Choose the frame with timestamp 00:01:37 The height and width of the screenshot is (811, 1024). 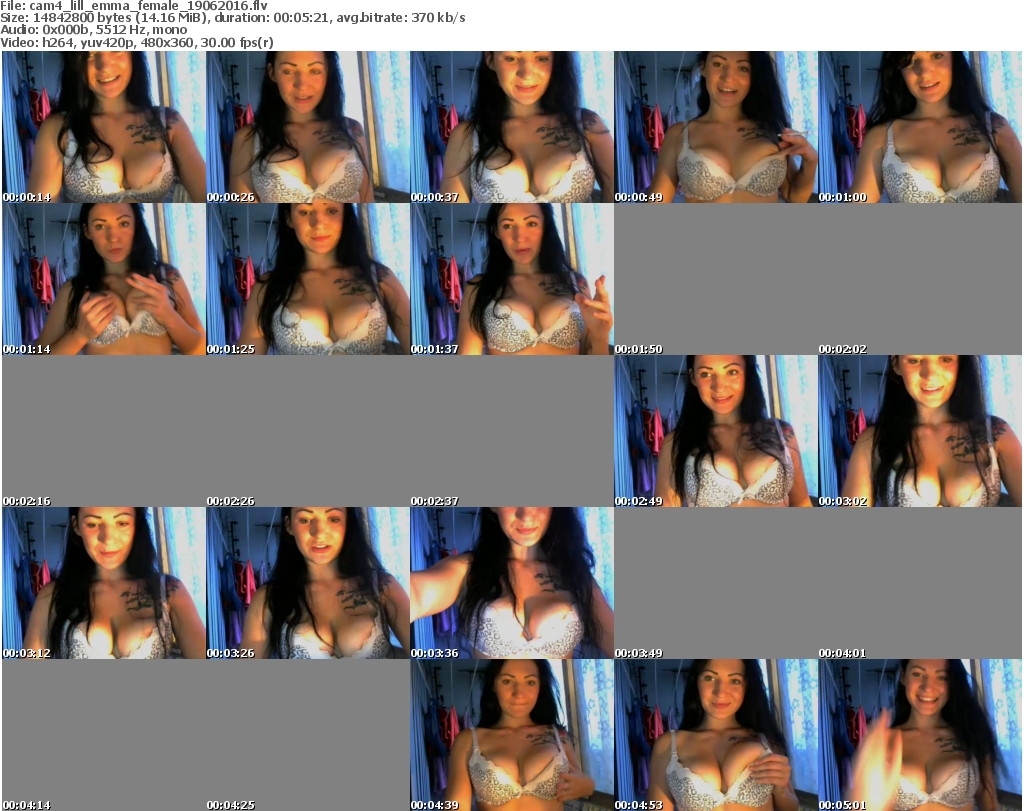511,279
